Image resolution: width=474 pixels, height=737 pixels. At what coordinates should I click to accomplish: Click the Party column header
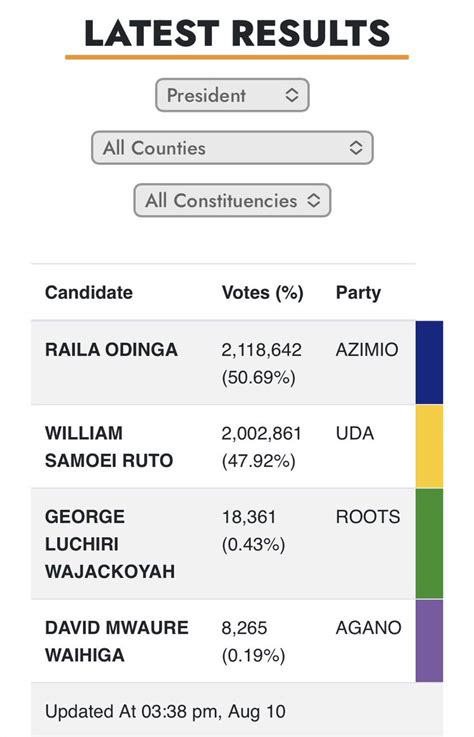[358, 293]
